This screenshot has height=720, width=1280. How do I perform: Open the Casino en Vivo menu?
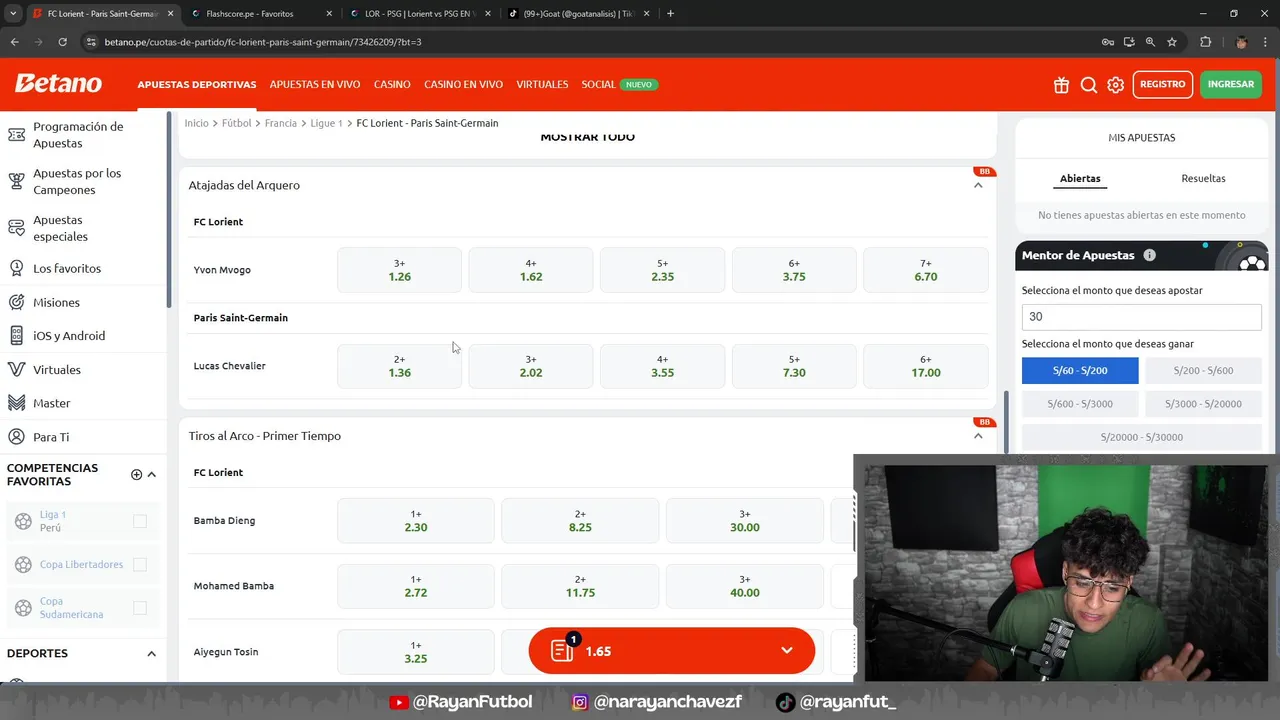(463, 85)
